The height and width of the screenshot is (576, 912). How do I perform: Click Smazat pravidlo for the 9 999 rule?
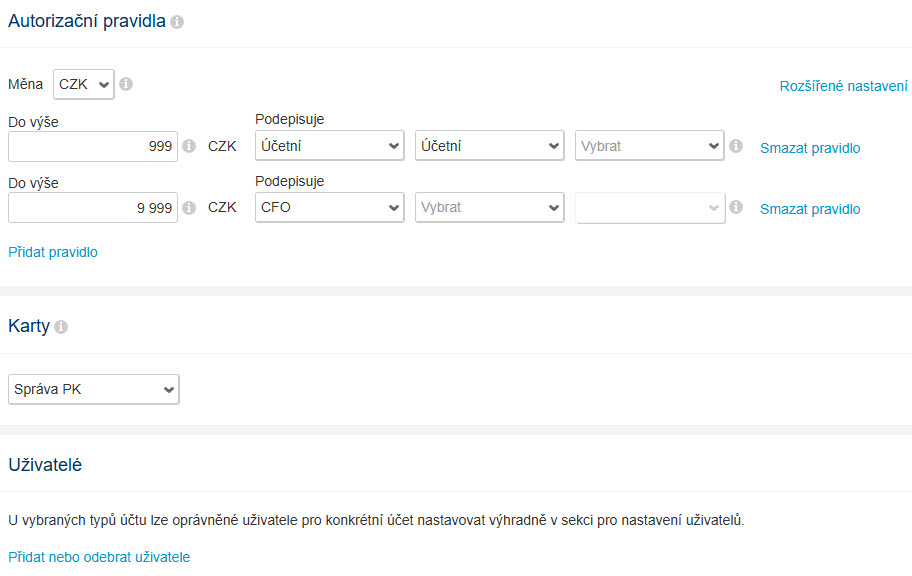[810, 209]
